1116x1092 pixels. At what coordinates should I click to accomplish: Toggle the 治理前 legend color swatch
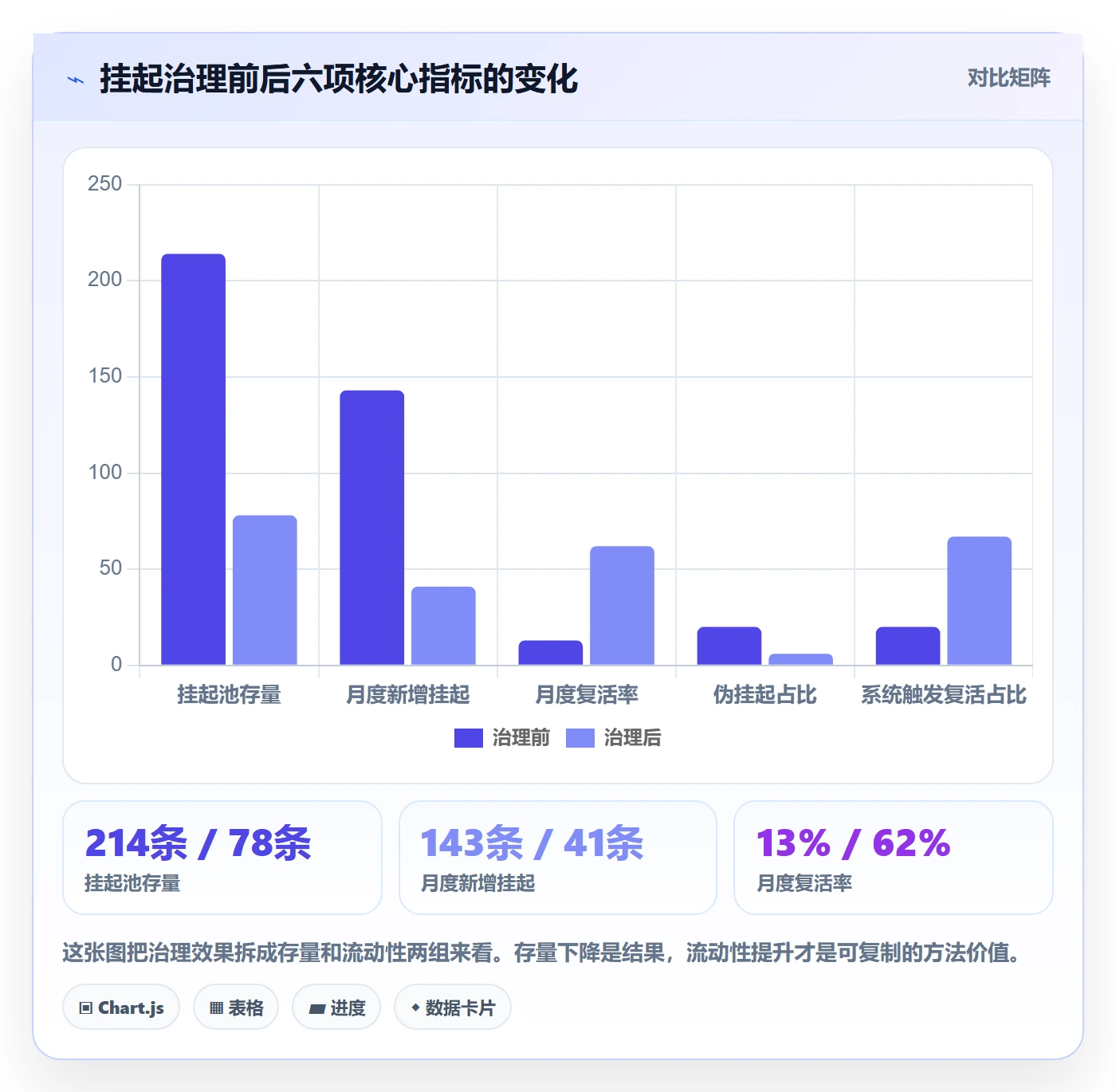(469, 738)
